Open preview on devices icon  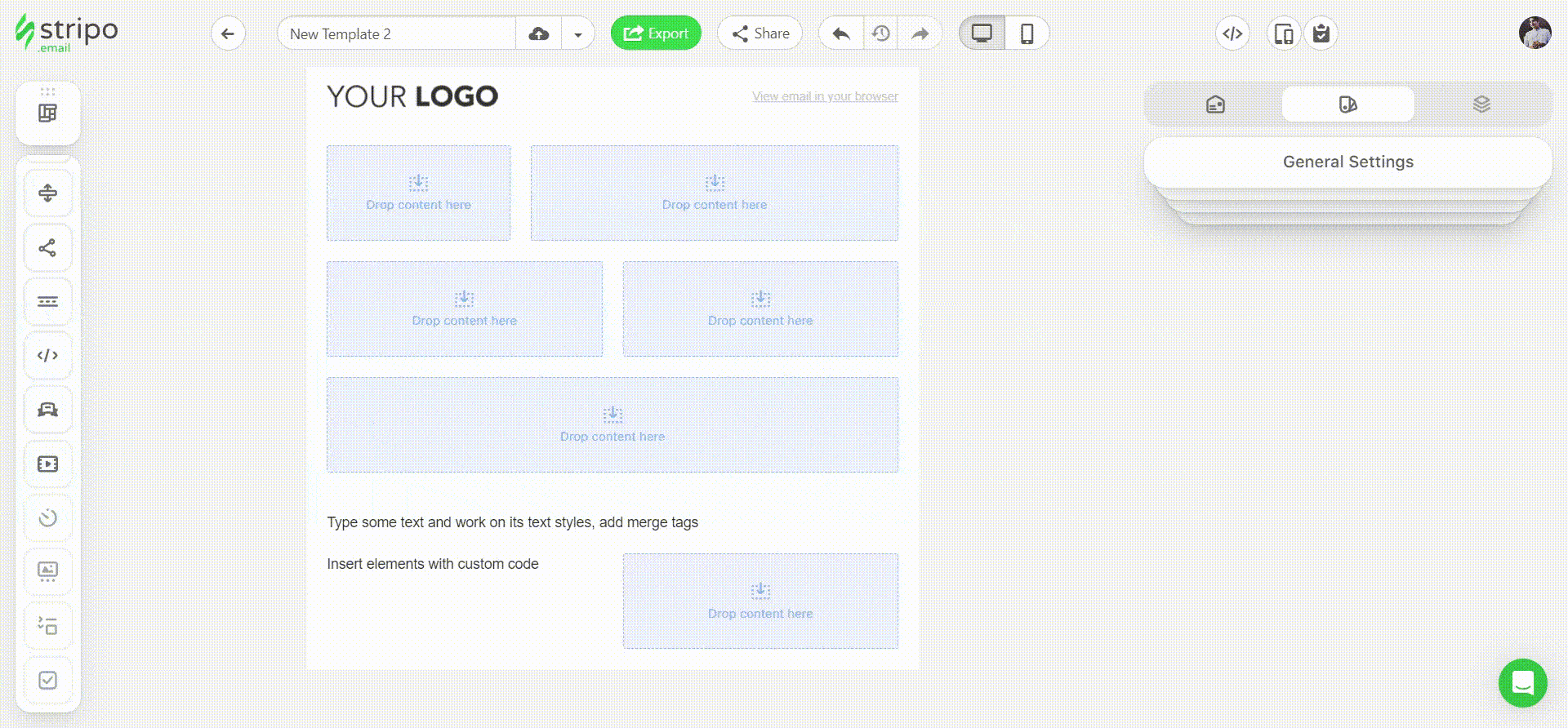pyautogui.click(x=1283, y=33)
